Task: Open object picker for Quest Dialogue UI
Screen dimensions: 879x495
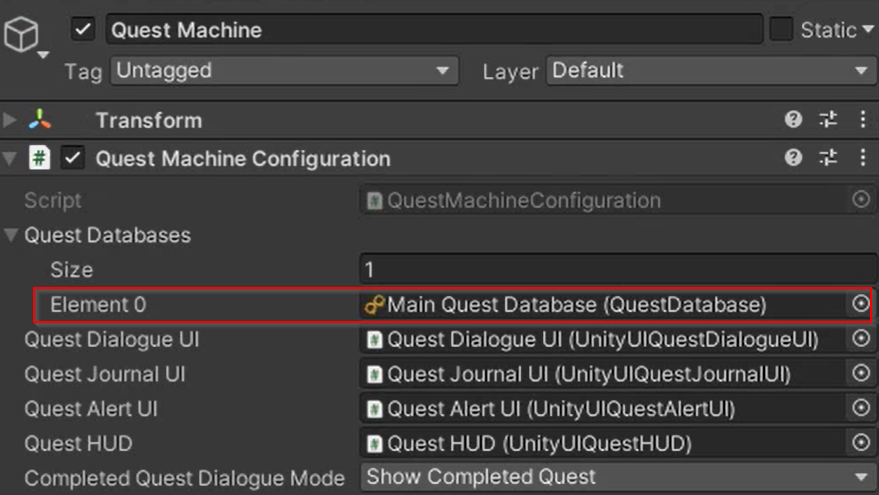Action: click(861, 339)
